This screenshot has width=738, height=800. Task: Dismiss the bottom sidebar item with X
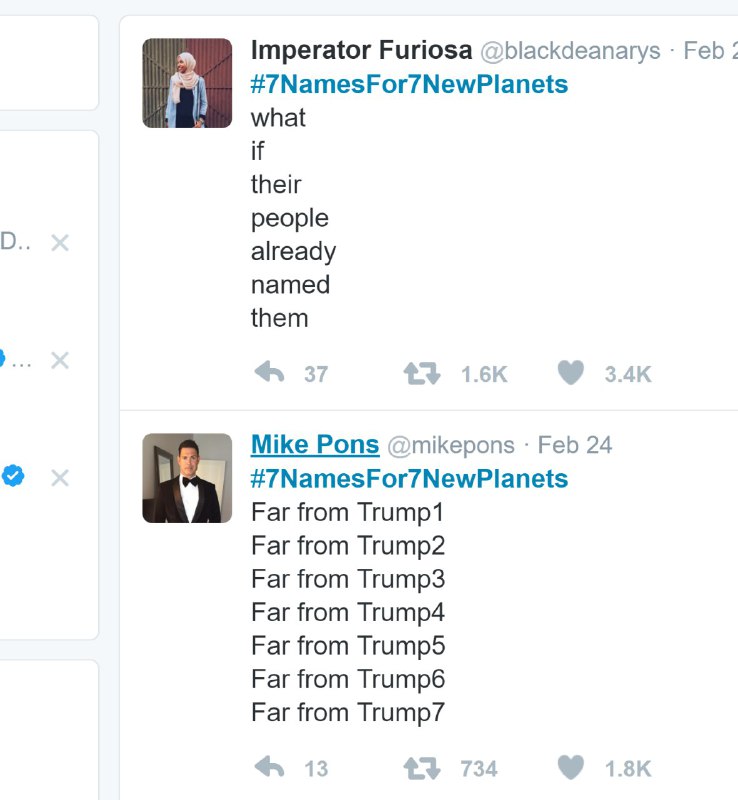(60, 478)
